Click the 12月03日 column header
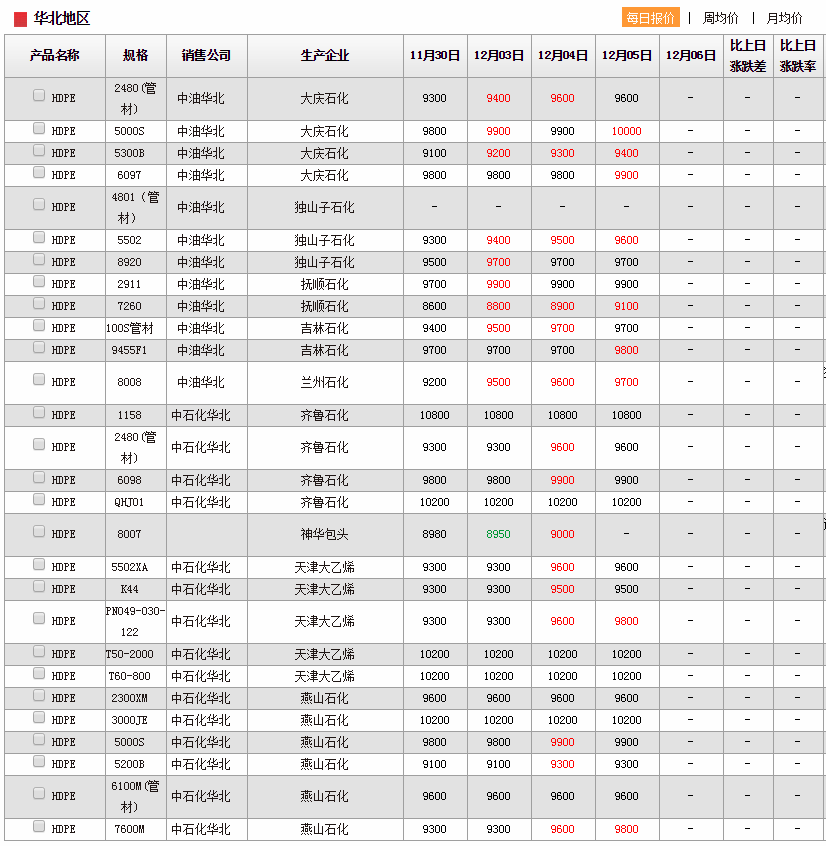The height and width of the screenshot is (846, 826). pyautogui.click(x=499, y=56)
